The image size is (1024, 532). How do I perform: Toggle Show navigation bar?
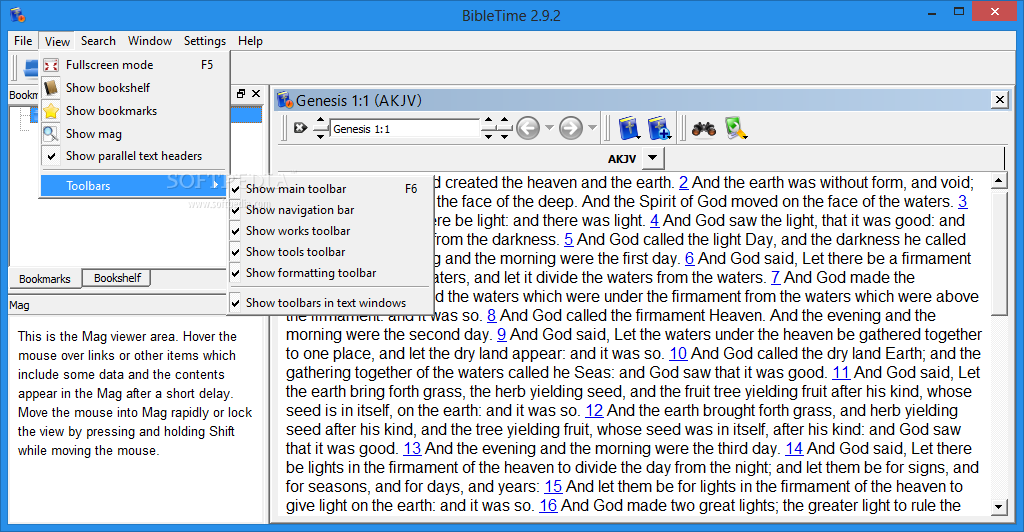click(x=331, y=210)
